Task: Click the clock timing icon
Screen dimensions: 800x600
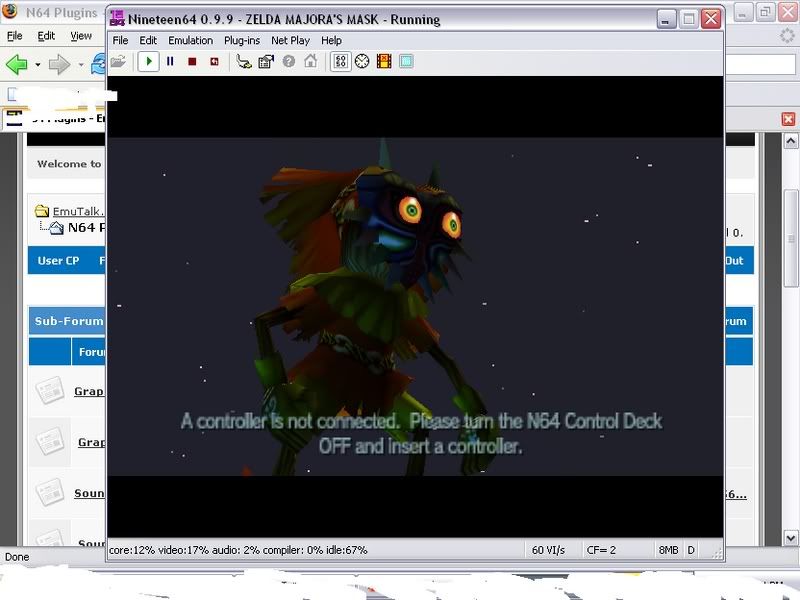Action: point(362,62)
